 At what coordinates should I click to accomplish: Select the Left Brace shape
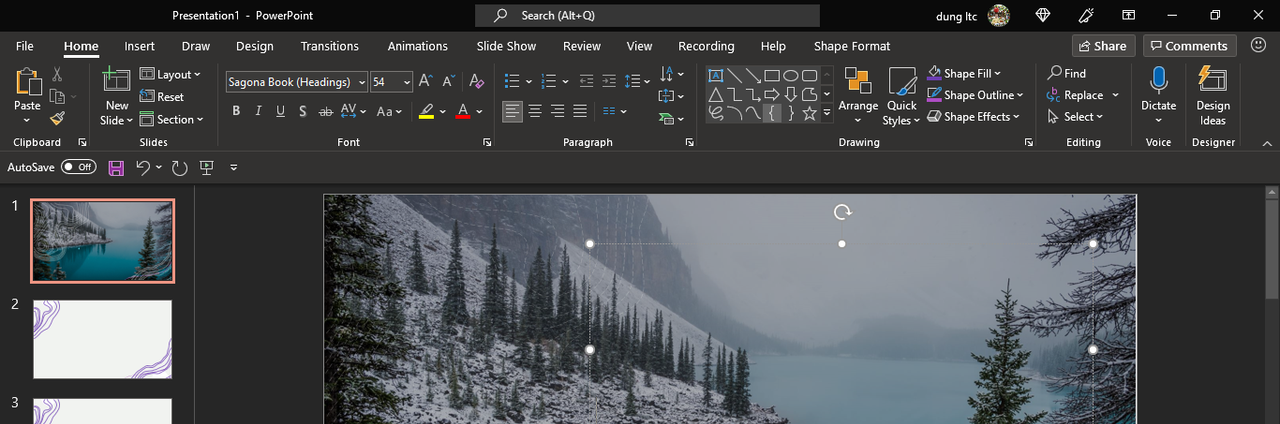(772, 113)
